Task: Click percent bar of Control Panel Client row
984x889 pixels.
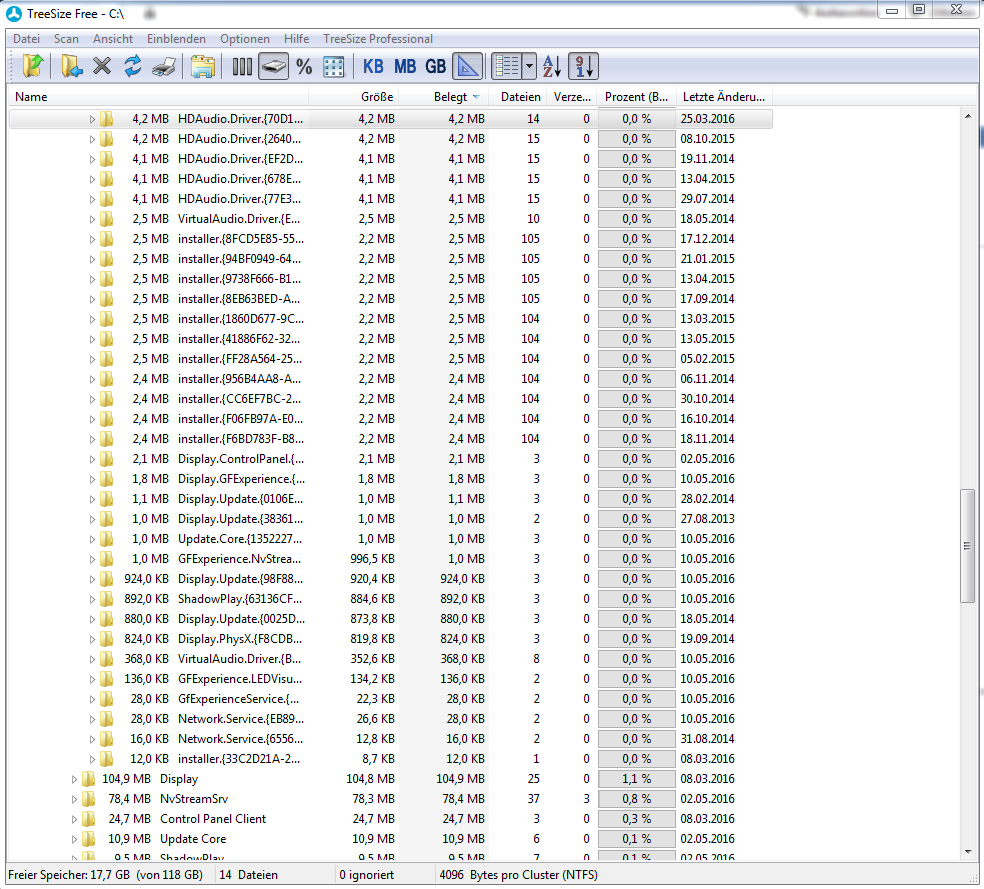Action: tap(636, 819)
